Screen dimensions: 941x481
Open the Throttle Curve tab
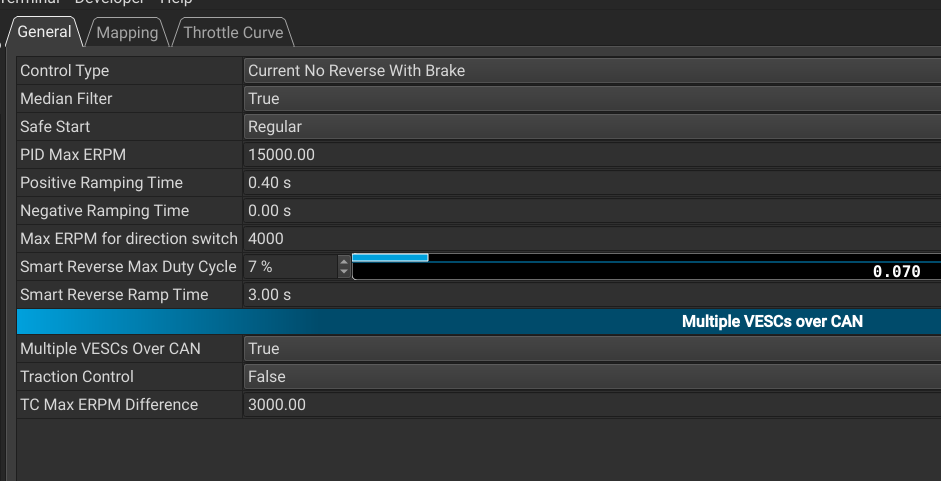pos(234,32)
